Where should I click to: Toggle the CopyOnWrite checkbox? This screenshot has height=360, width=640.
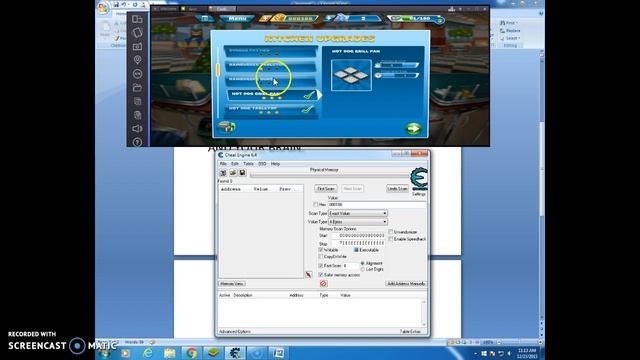[x=321, y=257]
